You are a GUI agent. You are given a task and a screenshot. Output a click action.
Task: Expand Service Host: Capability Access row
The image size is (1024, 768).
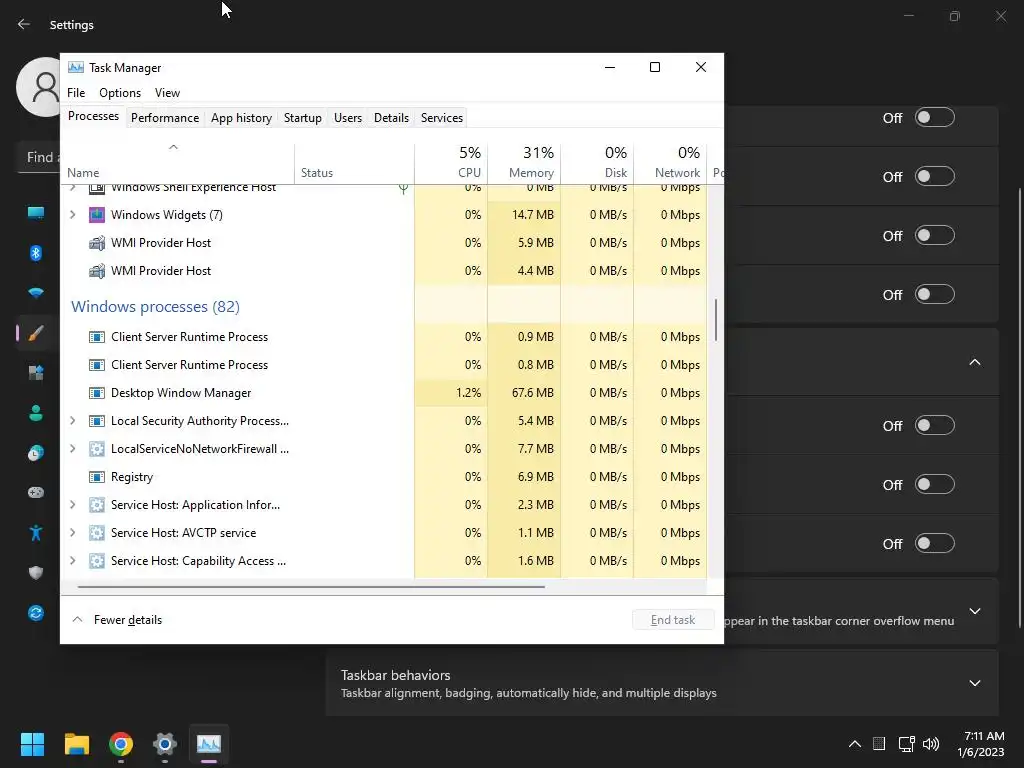(x=72, y=561)
